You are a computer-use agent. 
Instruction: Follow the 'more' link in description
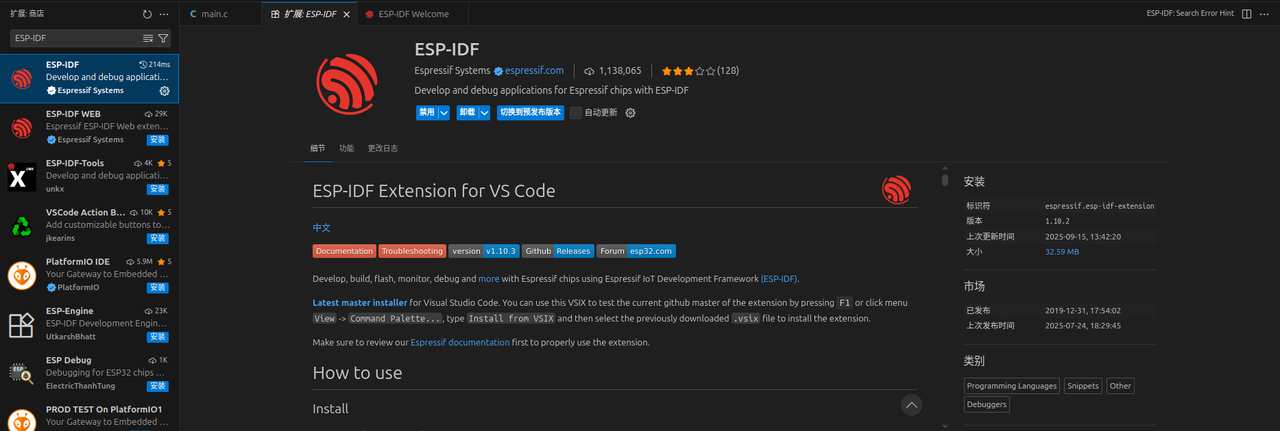[x=488, y=279]
